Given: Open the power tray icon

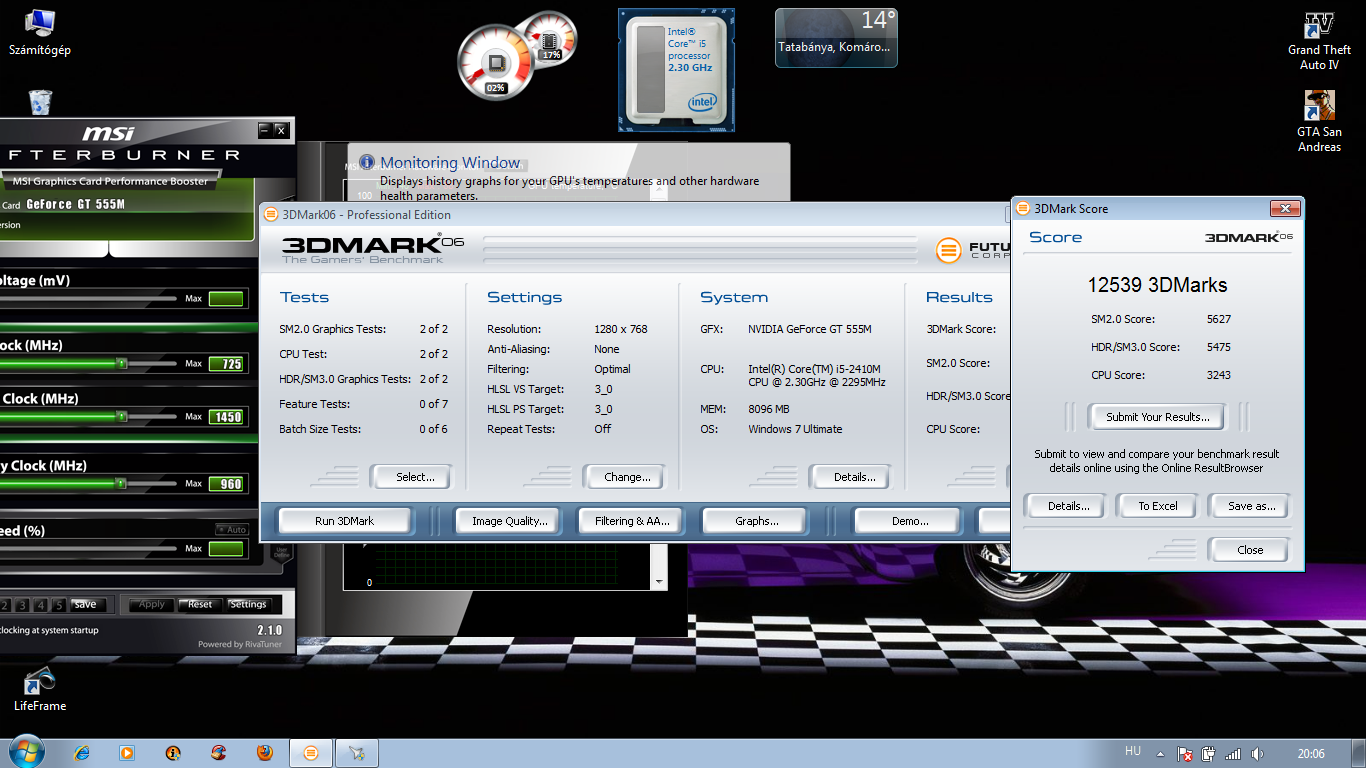Looking at the screenshot, I should point(1209,754).
